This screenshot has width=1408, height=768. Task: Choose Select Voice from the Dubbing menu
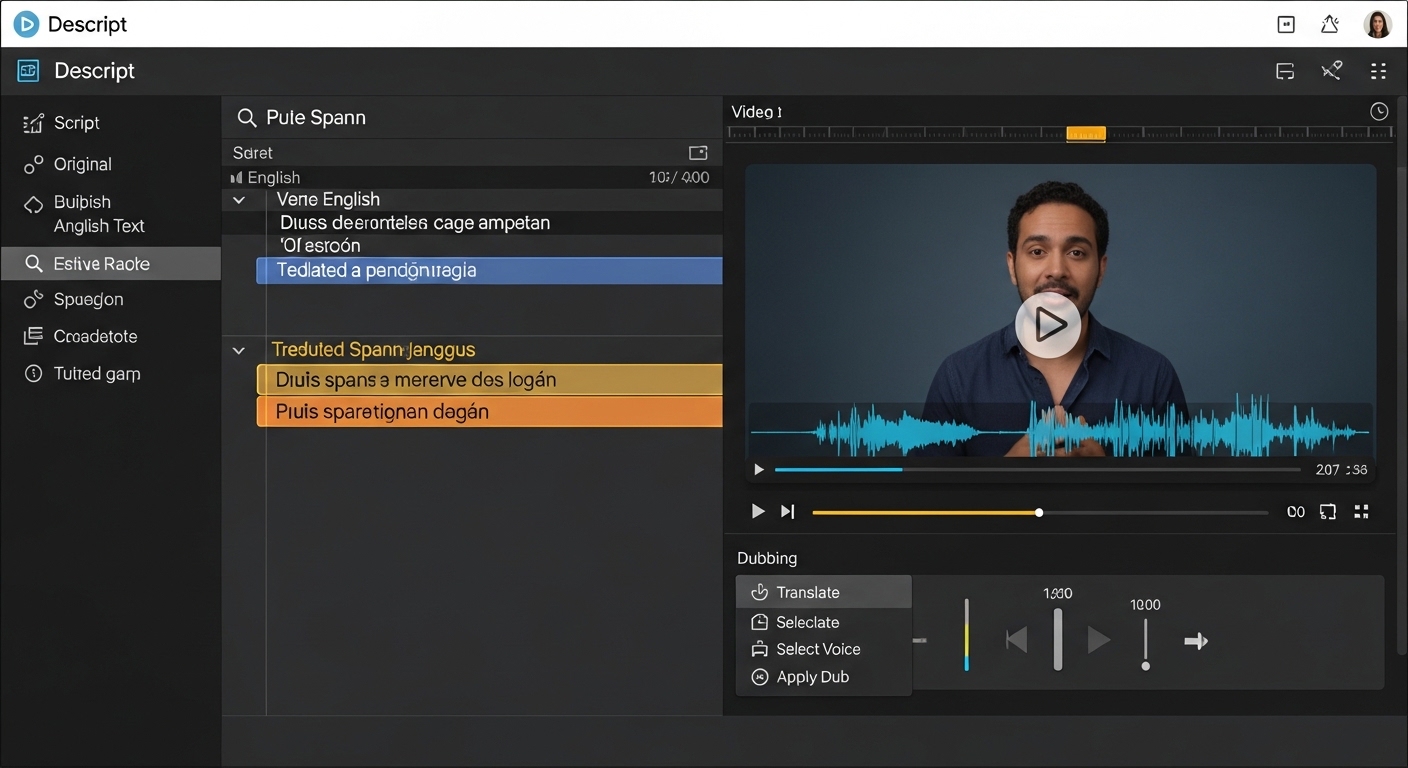[x=818, y=649]
